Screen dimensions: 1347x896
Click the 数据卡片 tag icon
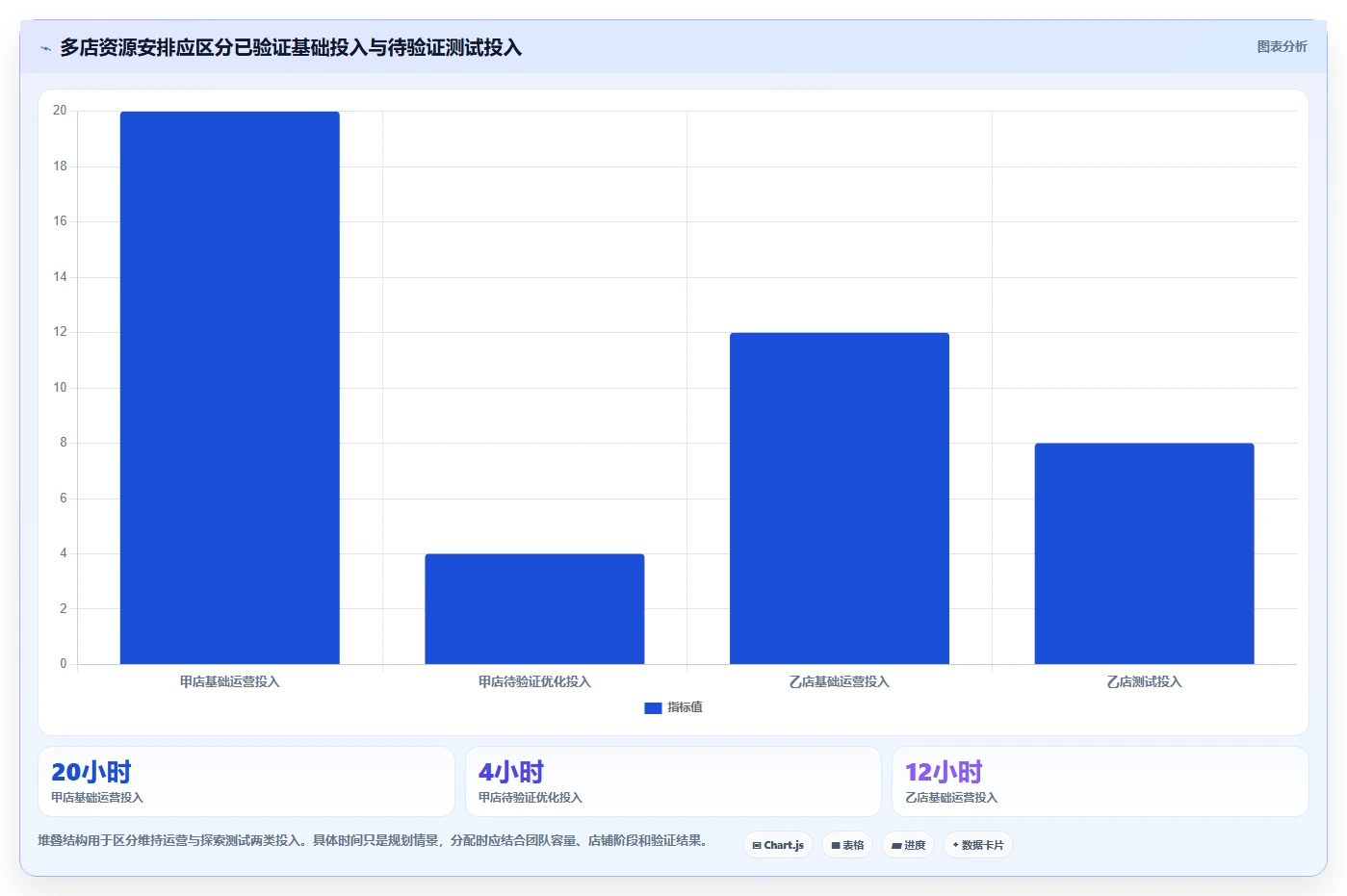pyautogui.click(x=955, y=845)
